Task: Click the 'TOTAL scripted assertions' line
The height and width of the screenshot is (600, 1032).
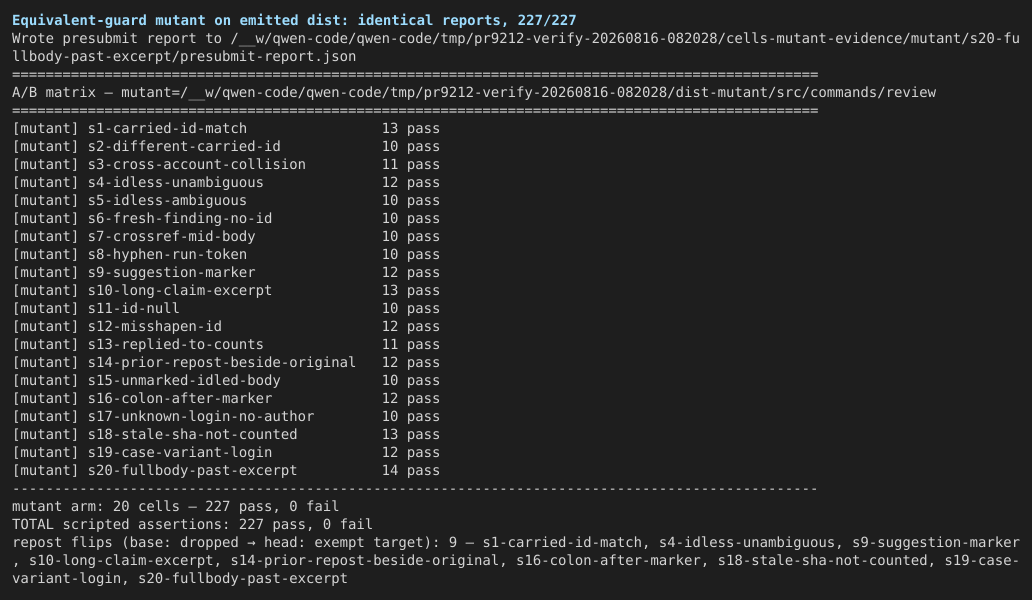Action: (192, 524)
